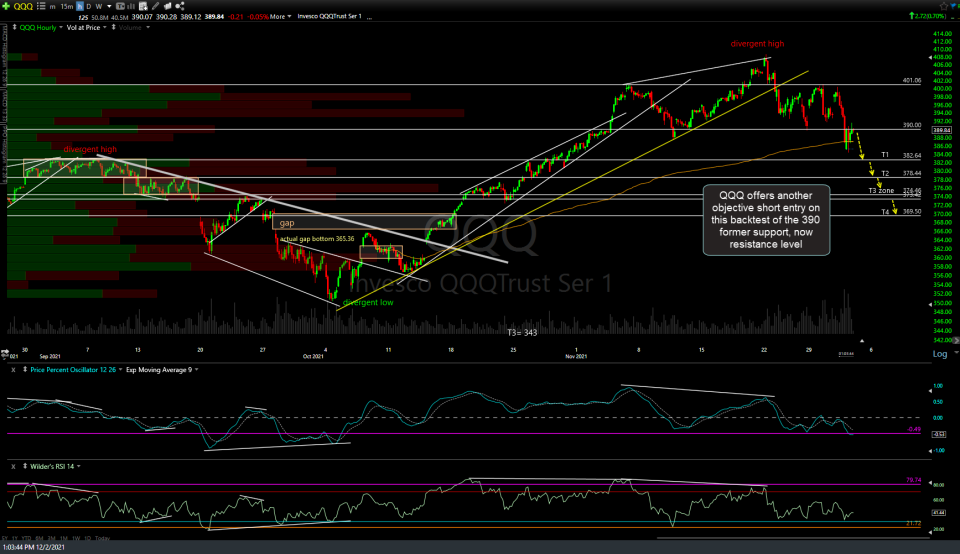Open the watchlist list icon beside QQQ
Image resolution: width=960 pixels, height=554 pixels.
41,6
